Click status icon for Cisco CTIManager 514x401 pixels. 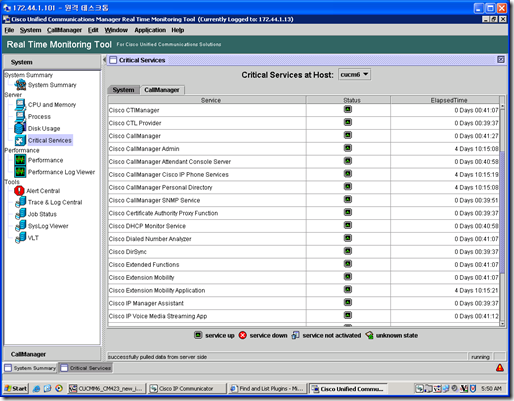(348, 109)
